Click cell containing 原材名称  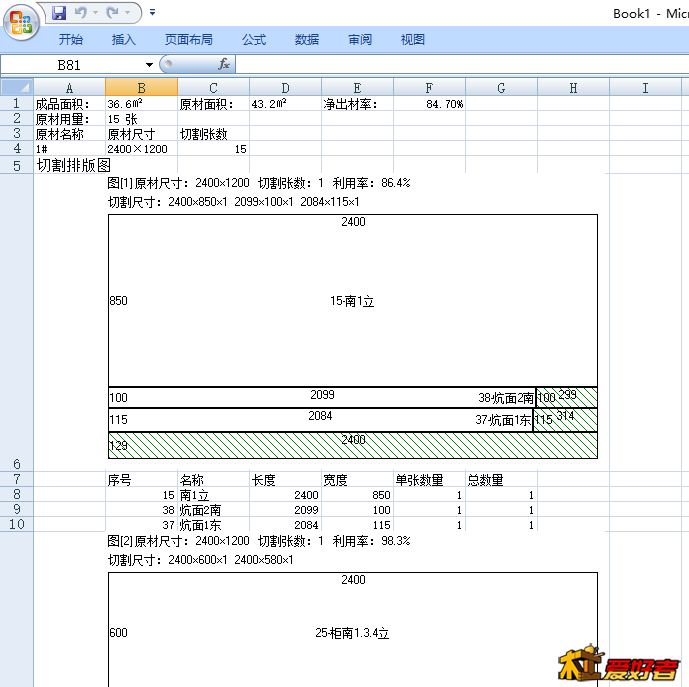(x=69, y=134)
